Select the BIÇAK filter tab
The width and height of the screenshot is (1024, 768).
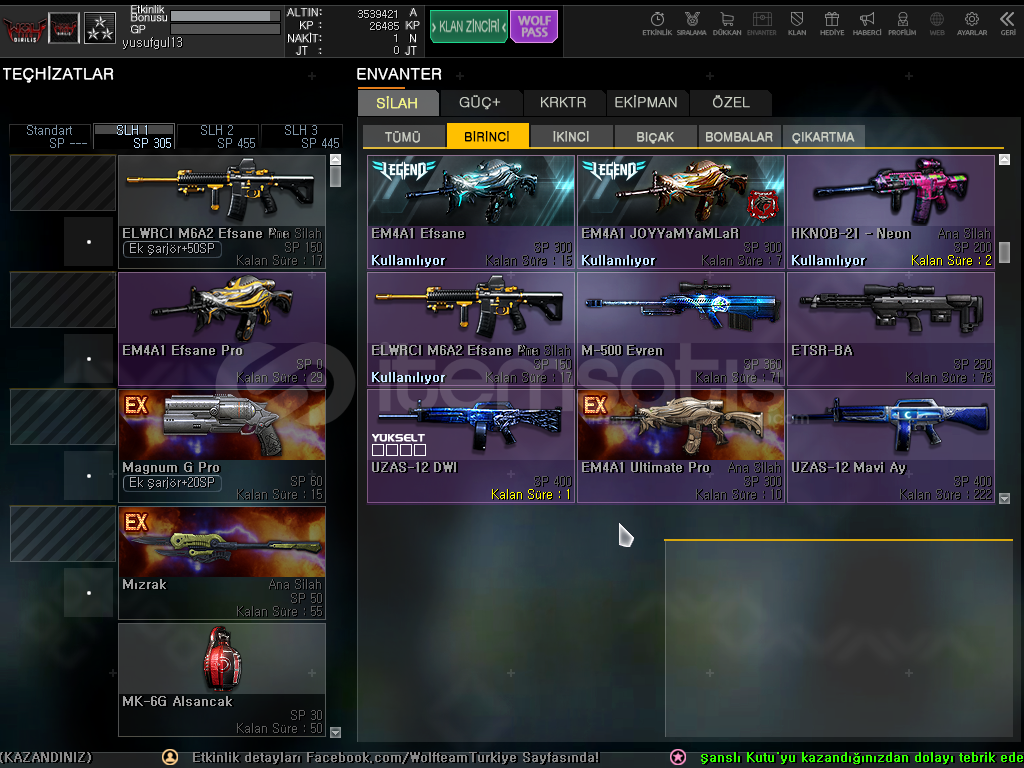[x=655, y=136]
